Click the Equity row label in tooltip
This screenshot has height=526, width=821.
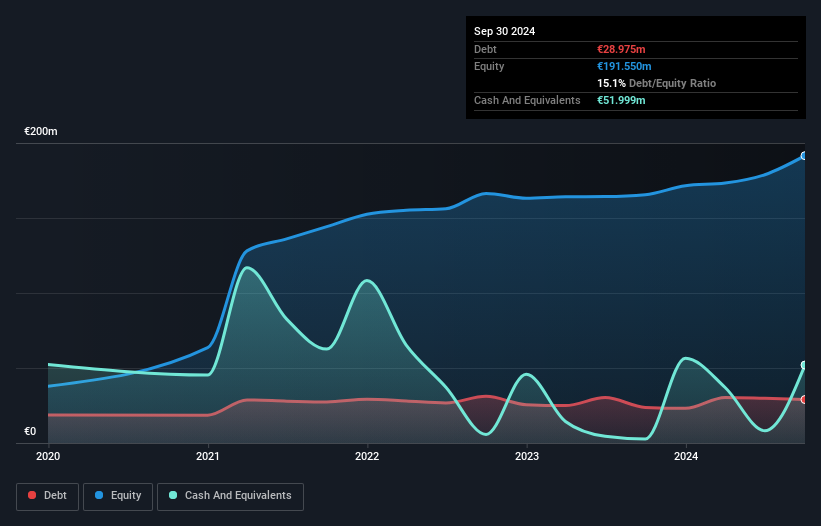pos(489,66)
